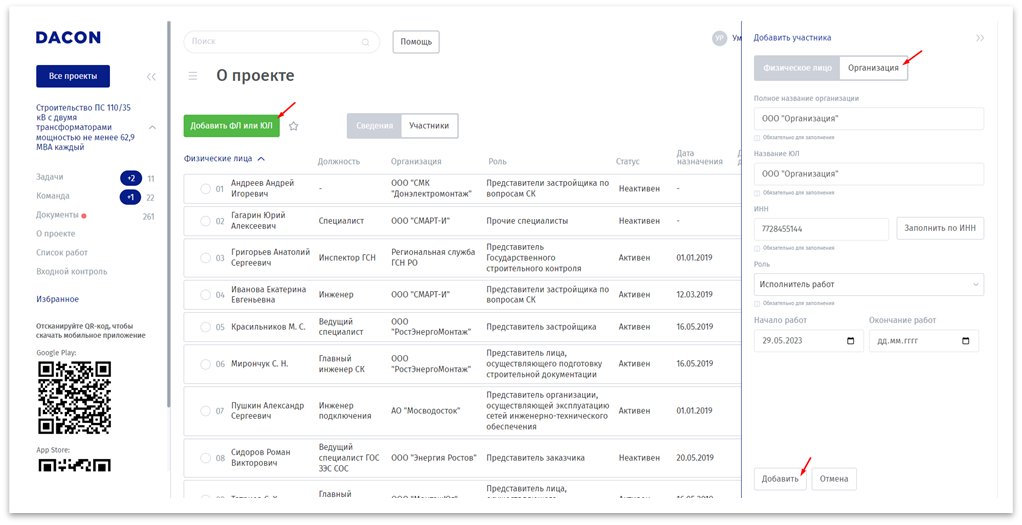The width and height of the screenshot is (1022, 525).
Task: Select radio button for Андреев Андрей Игоревич
Action: 205,189
